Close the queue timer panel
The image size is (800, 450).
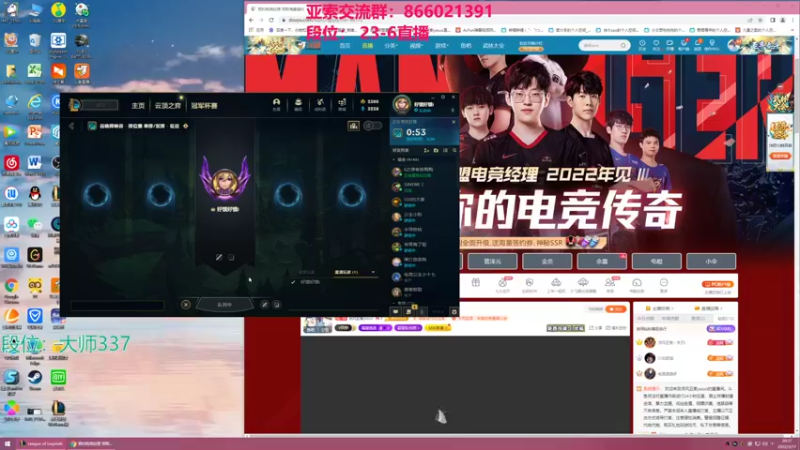tap(454, 122)
